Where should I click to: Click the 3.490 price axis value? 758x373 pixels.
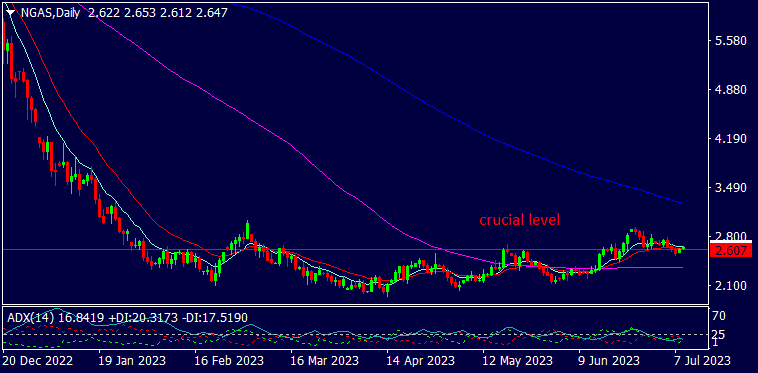click(731, 188)
